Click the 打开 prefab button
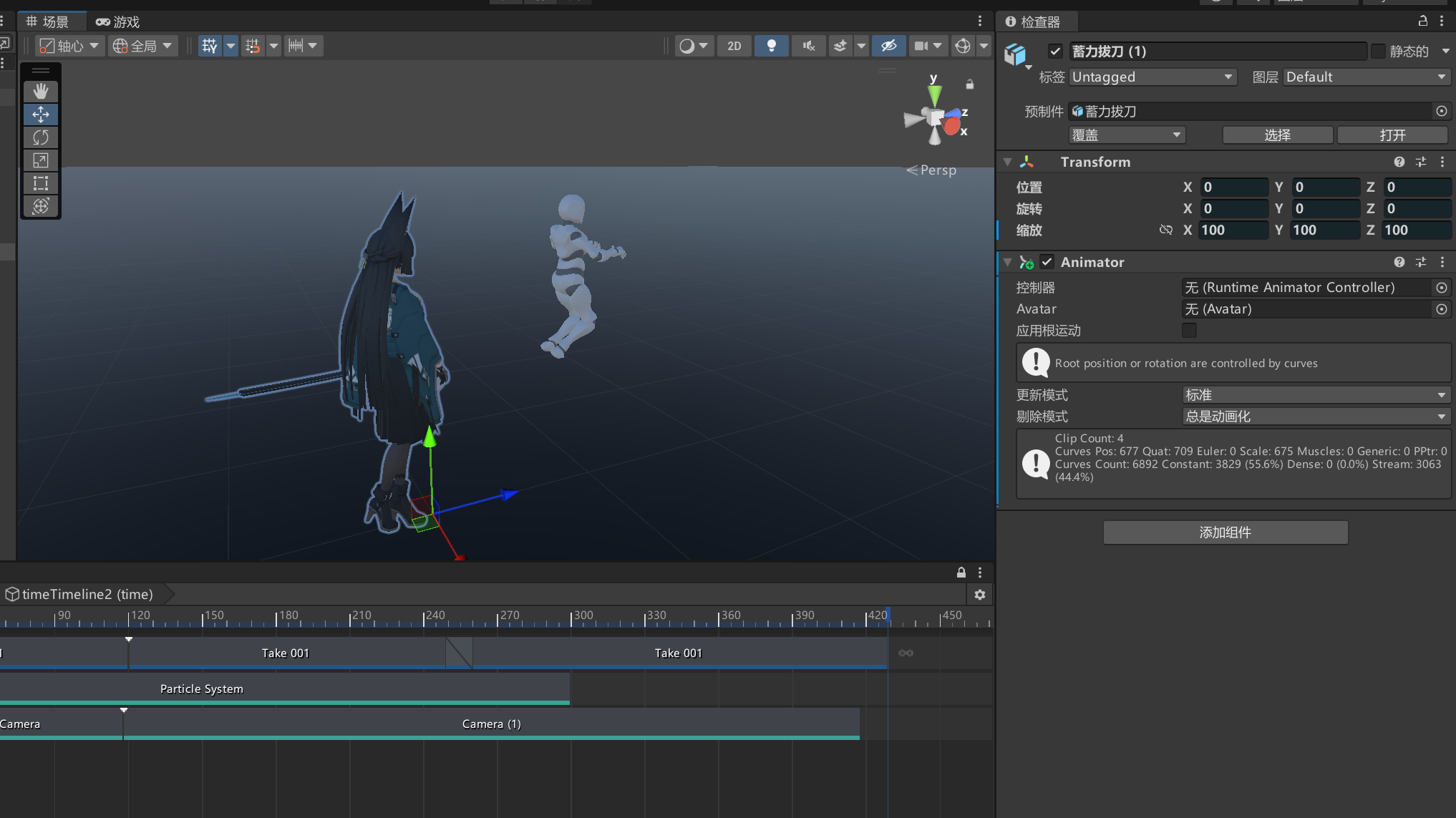Viewport: 1456px width, 818px height. [1392, 135]
